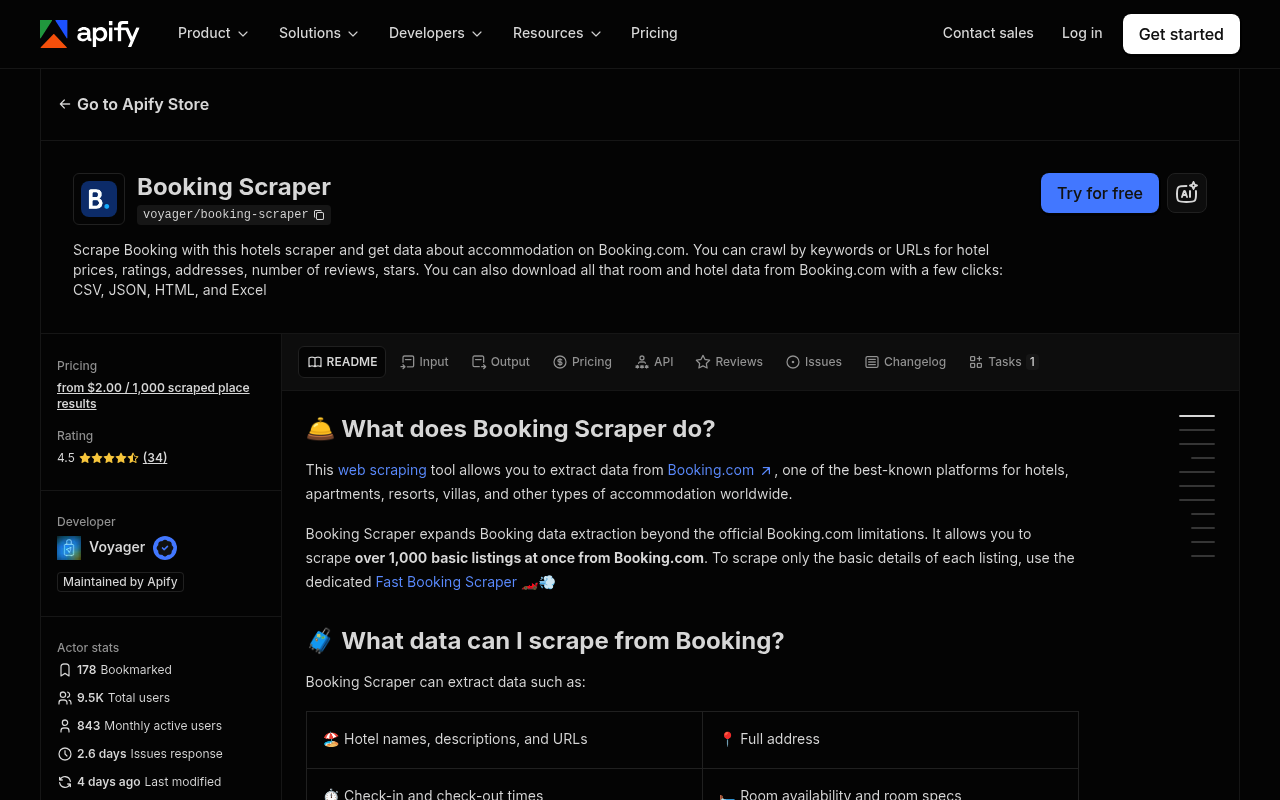The height and width of the screenshot is (800, 1280).
Task: View the Issues tab
Action: [x=814, y=362]
